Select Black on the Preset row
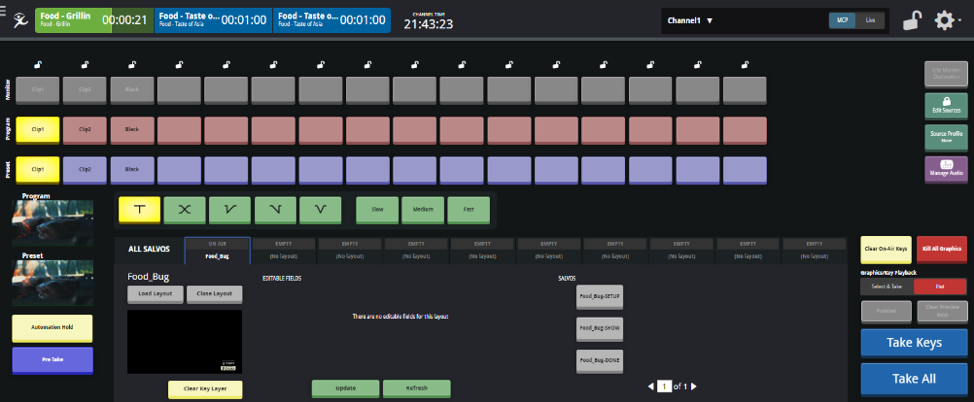This screenshot has width=974, height=402. tap(132, 170)
